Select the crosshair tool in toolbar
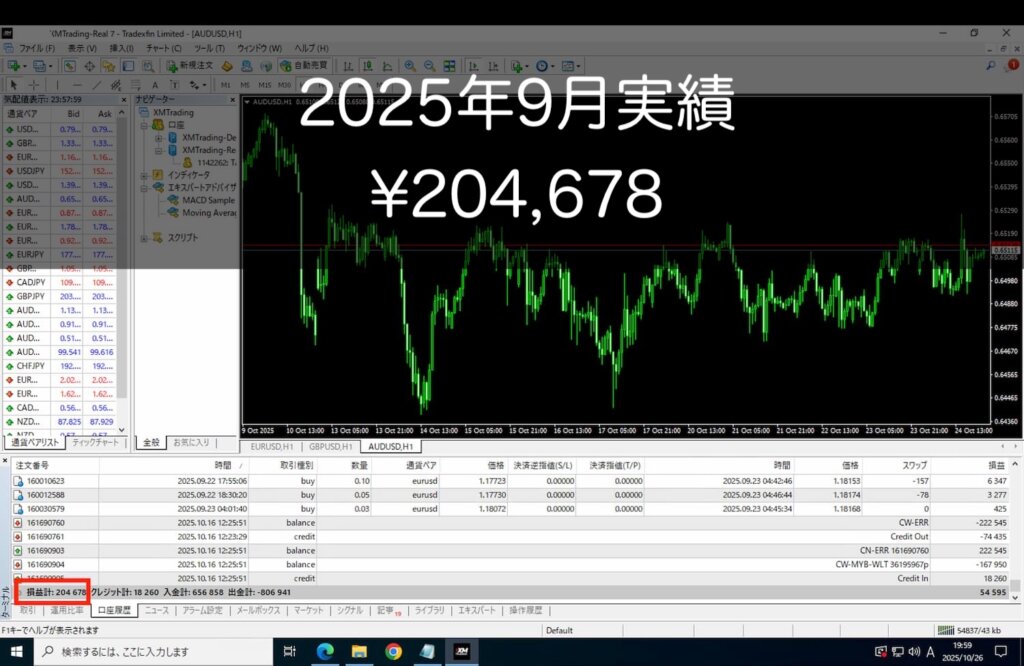The width and height of the screenshot is (1024, 666). 34,85
